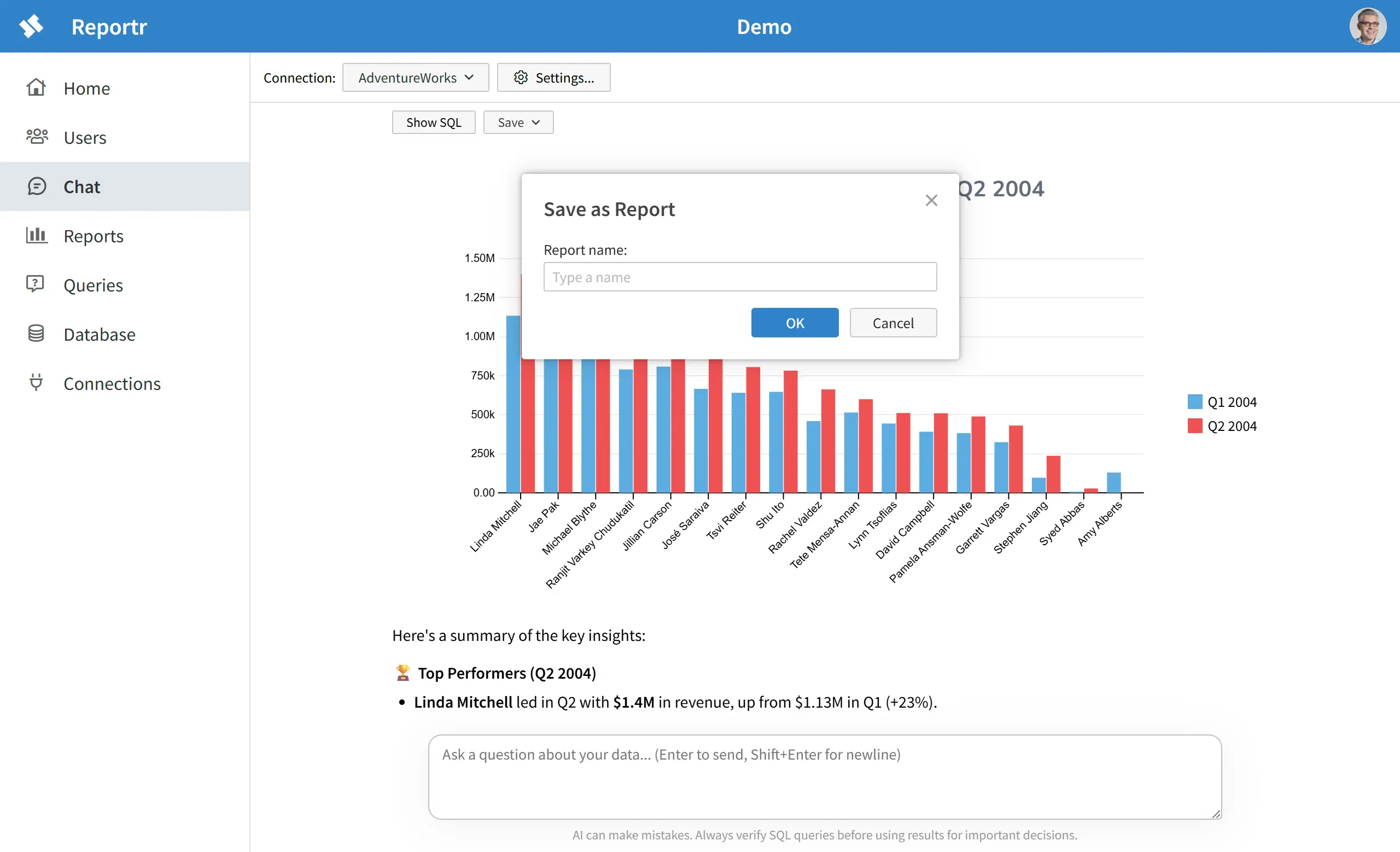This screenshot has height=852, width=1400.
Task: Go to the Reports menu item
Action: pos(94,236)
